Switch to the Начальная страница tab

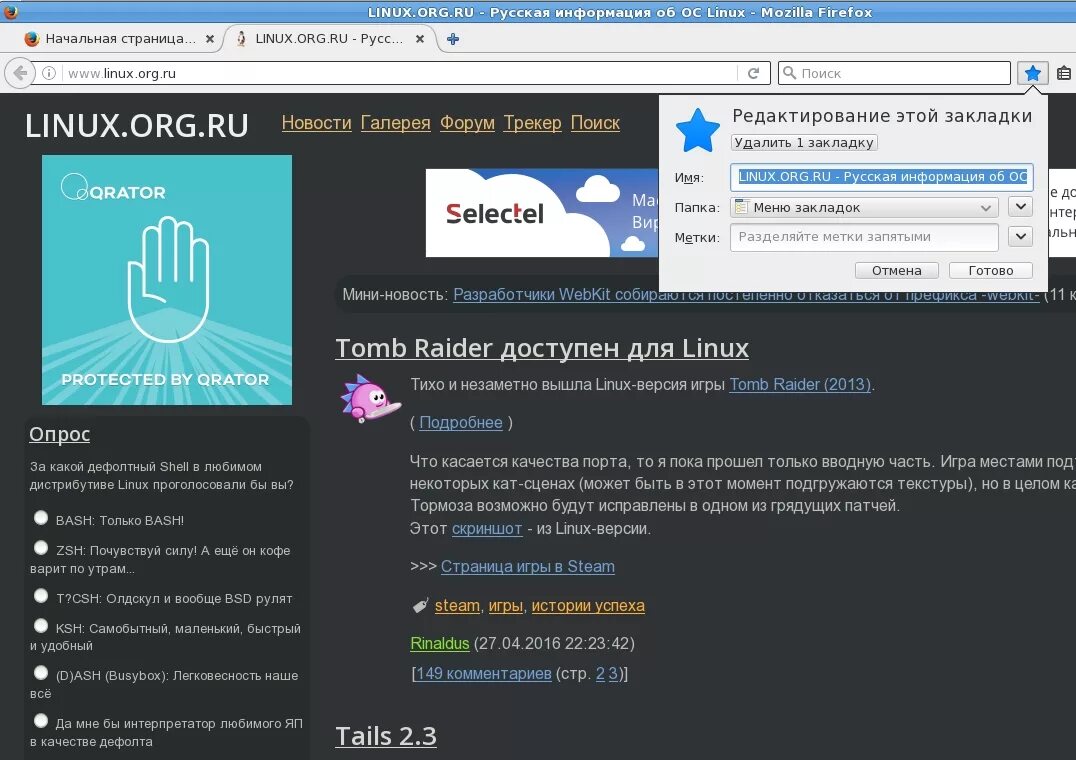pos(119,39)
